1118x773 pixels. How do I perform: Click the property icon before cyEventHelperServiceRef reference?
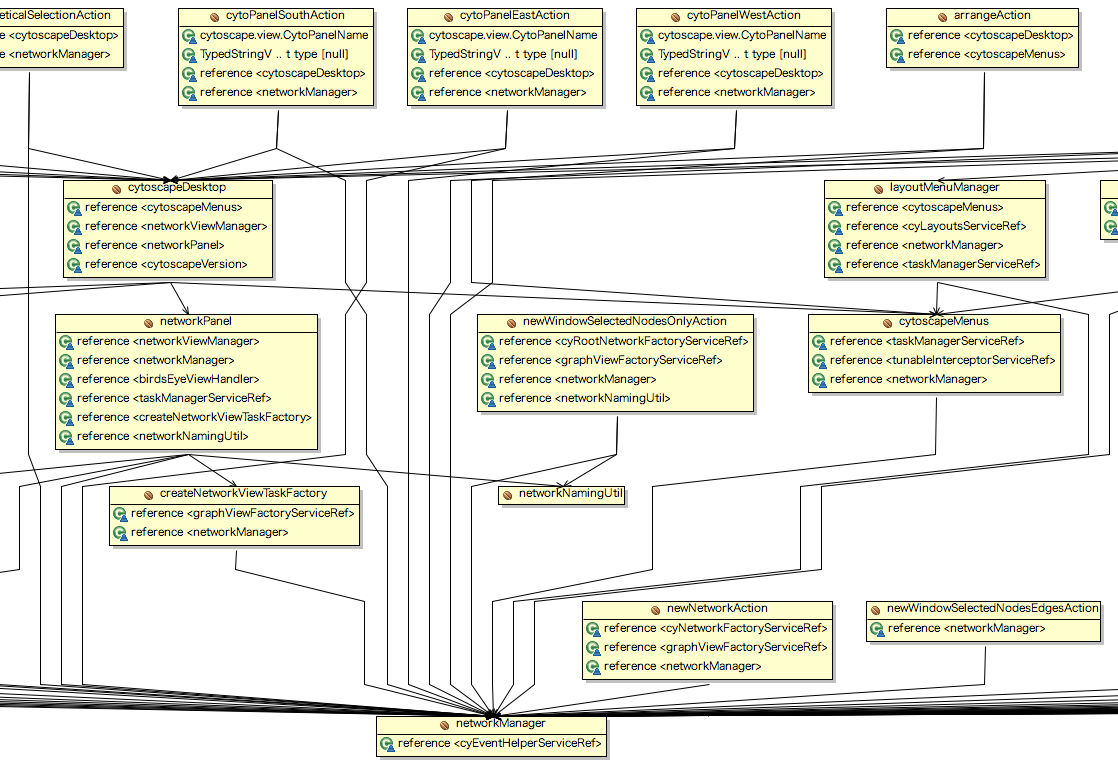click(387, 743)
